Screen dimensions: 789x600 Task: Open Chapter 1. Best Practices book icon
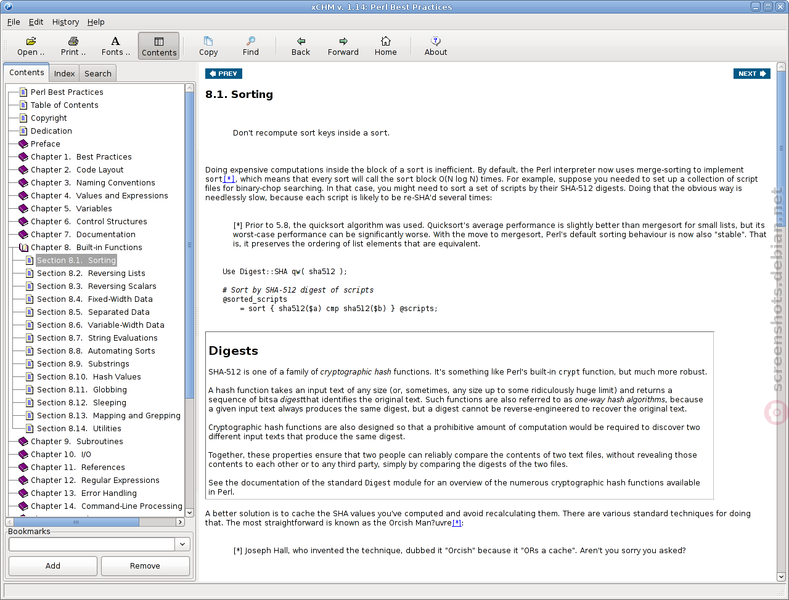[x=23, y=157]
